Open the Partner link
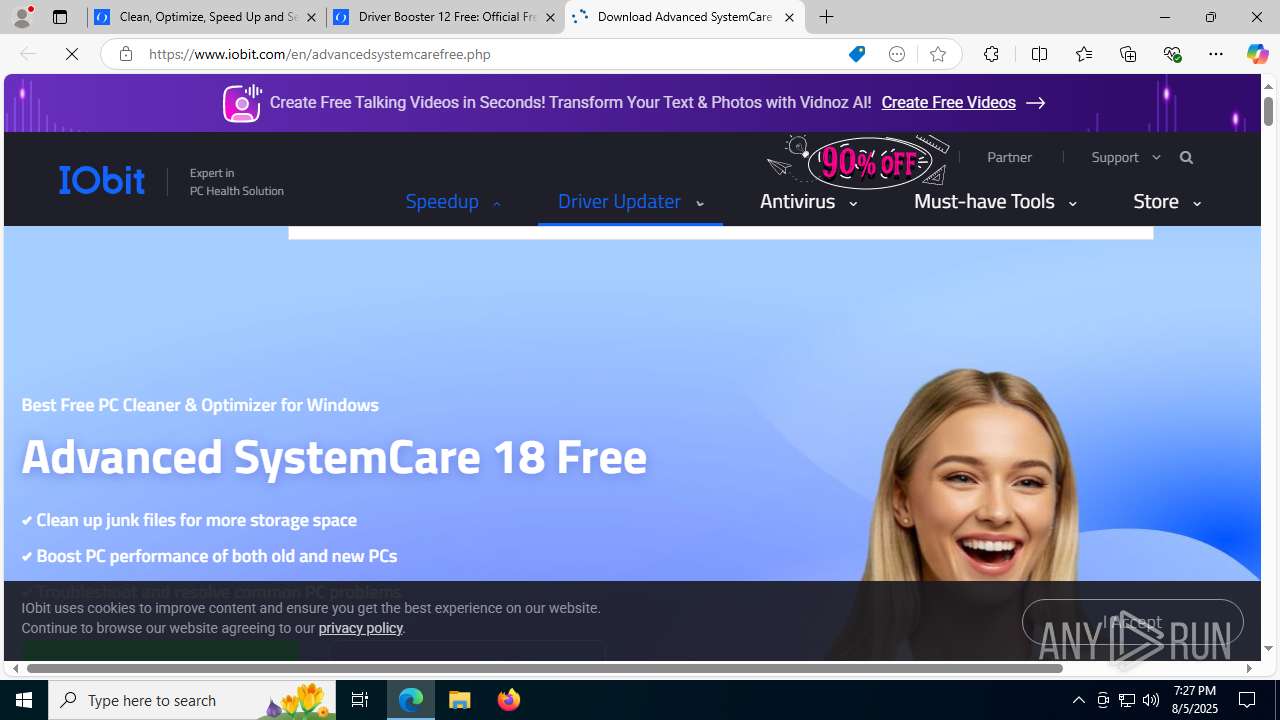1280x720 pixels. pos(1009,157)
